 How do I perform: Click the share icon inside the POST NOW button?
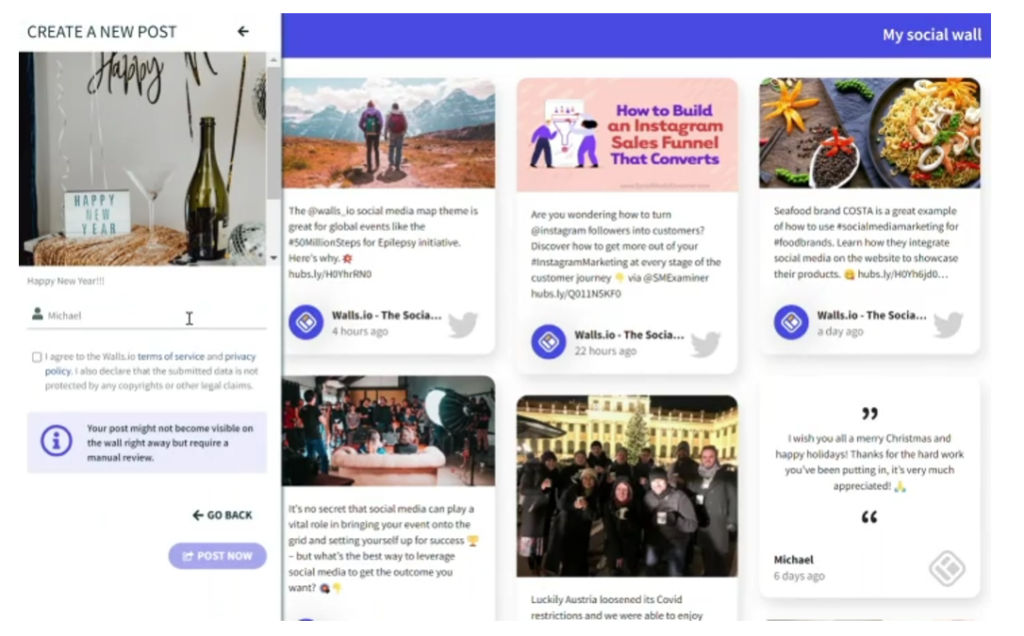click(190, 557)
